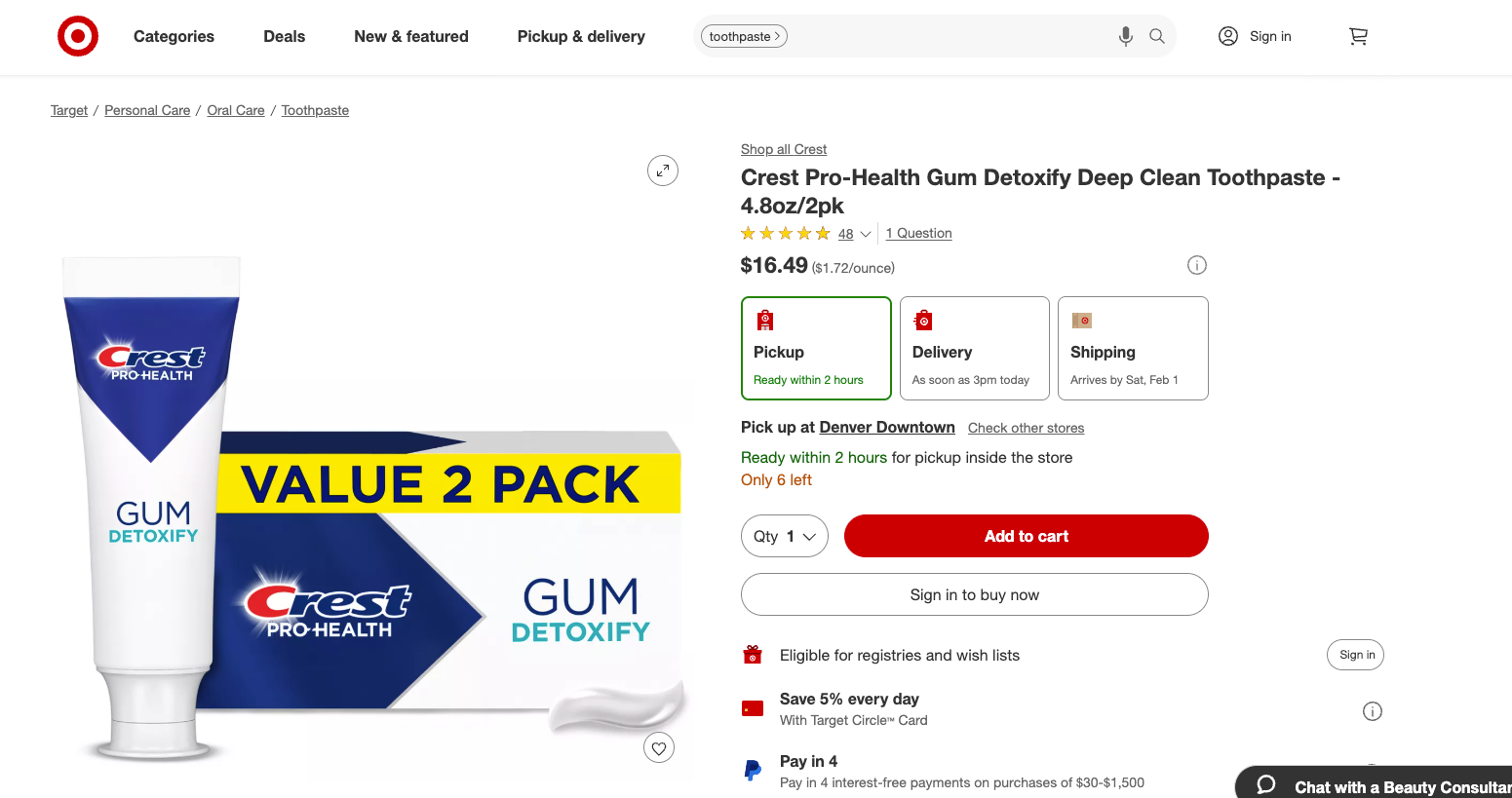Open the toothpaste search chip
This screenshot has width=1512, height=798.
[x=744, y=36]
